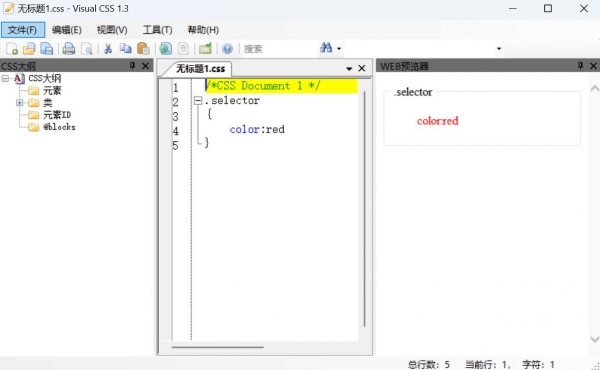Screen dimensions: 600x370
Task: Click the editor horizontal scrollbar
Action: click(x=218, y=347)
